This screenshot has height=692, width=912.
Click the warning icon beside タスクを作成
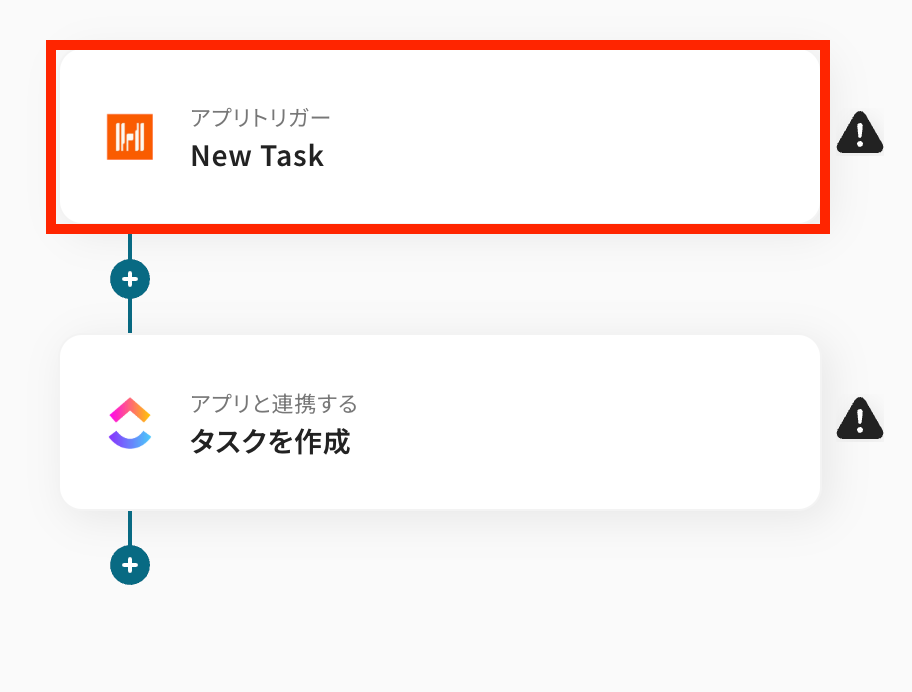tap(859, 418)
